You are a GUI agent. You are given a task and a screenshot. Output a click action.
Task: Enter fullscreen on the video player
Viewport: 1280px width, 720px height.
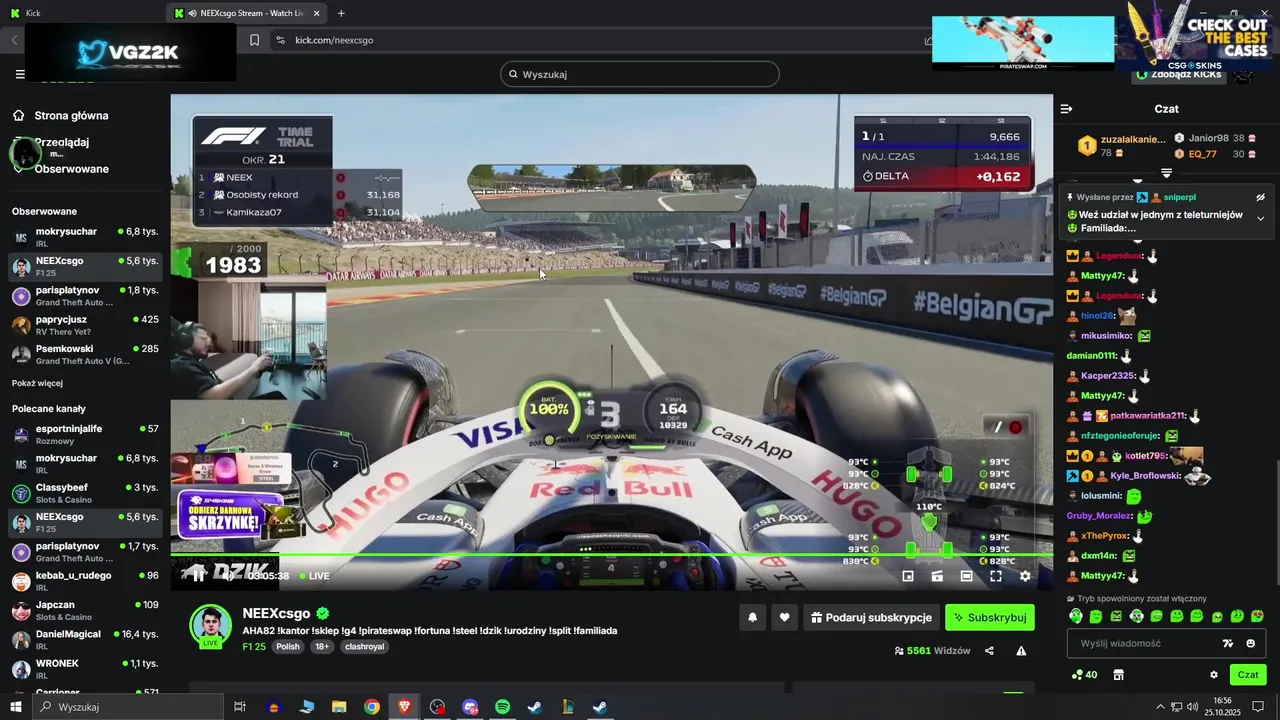pos(996,576)
